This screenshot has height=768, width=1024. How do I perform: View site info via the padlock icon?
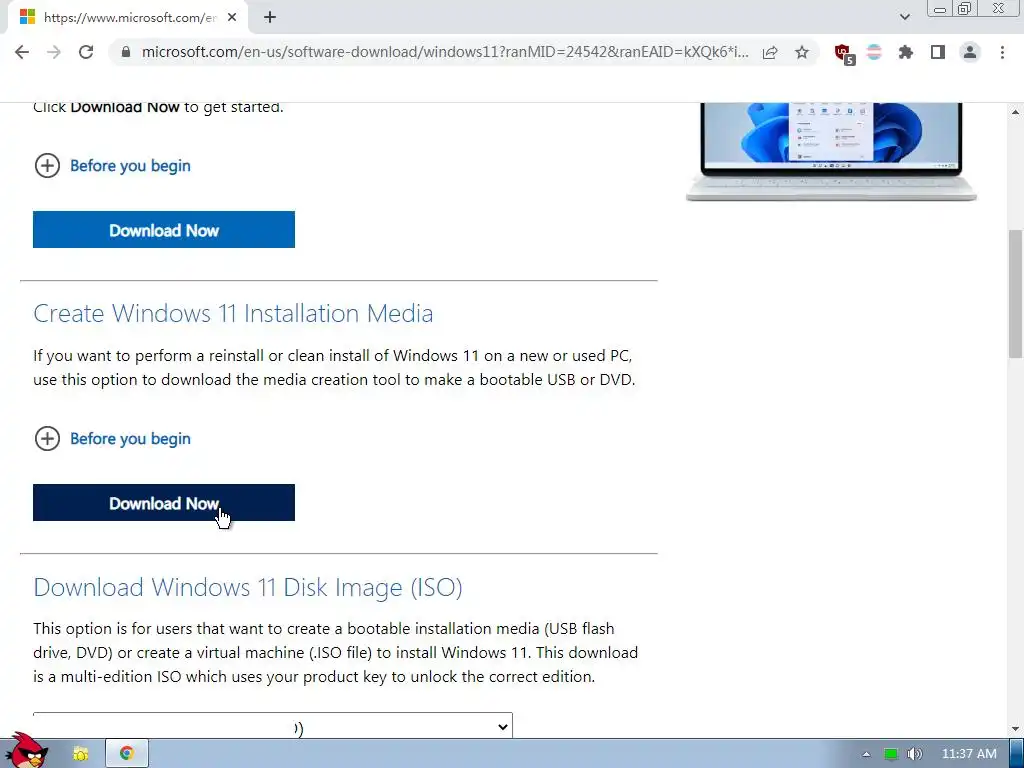[x=126, y=52]
